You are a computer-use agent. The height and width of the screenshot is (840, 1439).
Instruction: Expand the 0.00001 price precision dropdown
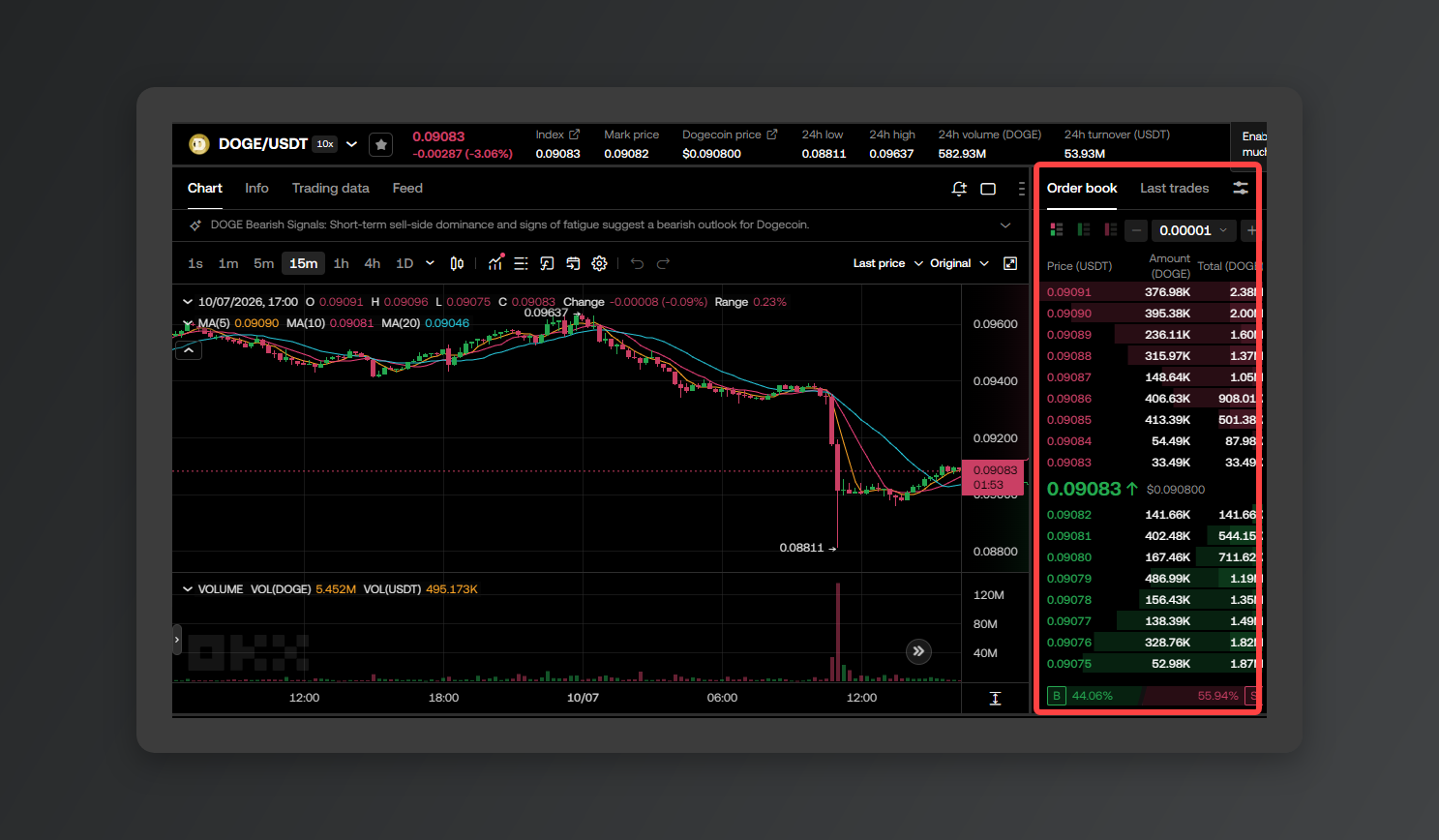[1193, 230]
